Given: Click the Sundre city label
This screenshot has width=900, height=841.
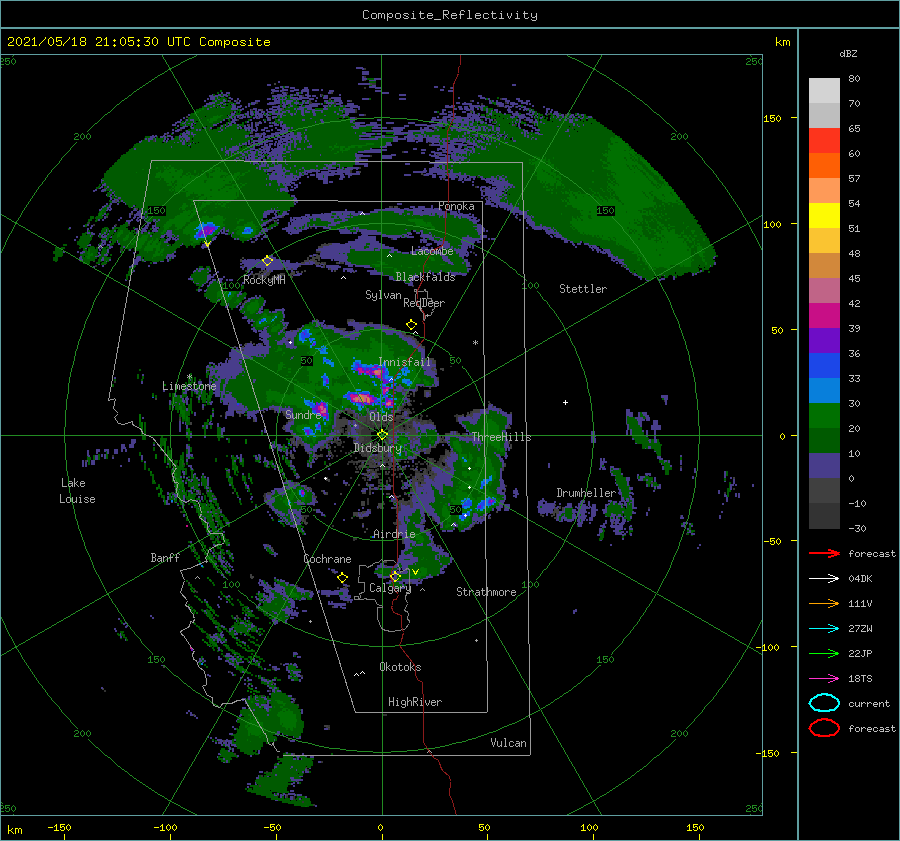Looking at the screenshot, I should coord(303,414).
